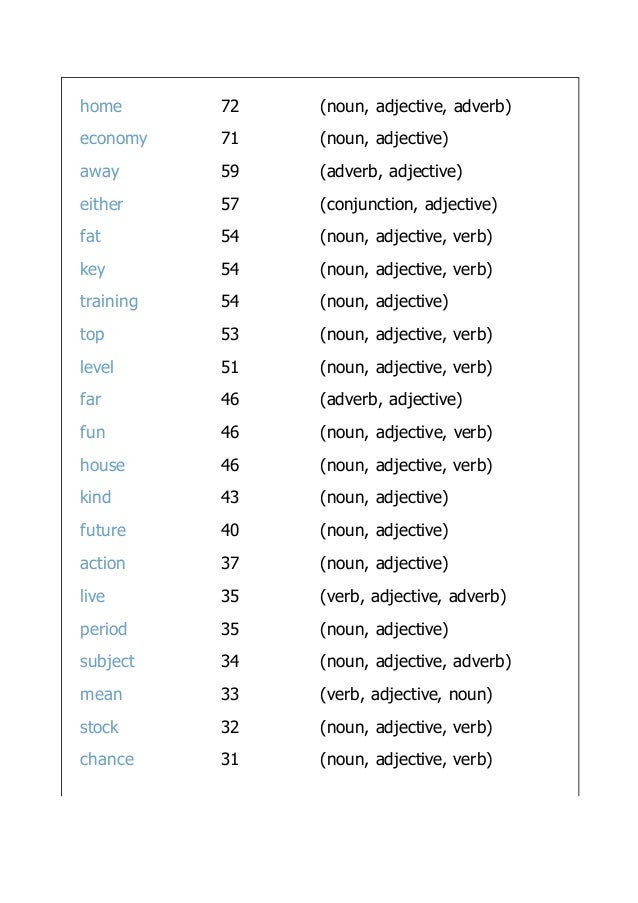
Task: Follow the 'away' word link
Action: coord(100,172)
